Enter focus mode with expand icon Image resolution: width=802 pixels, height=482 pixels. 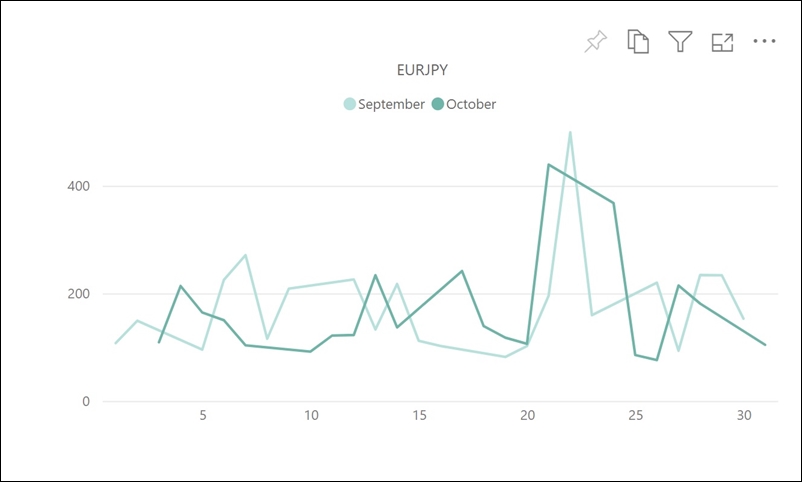[722, 42]
